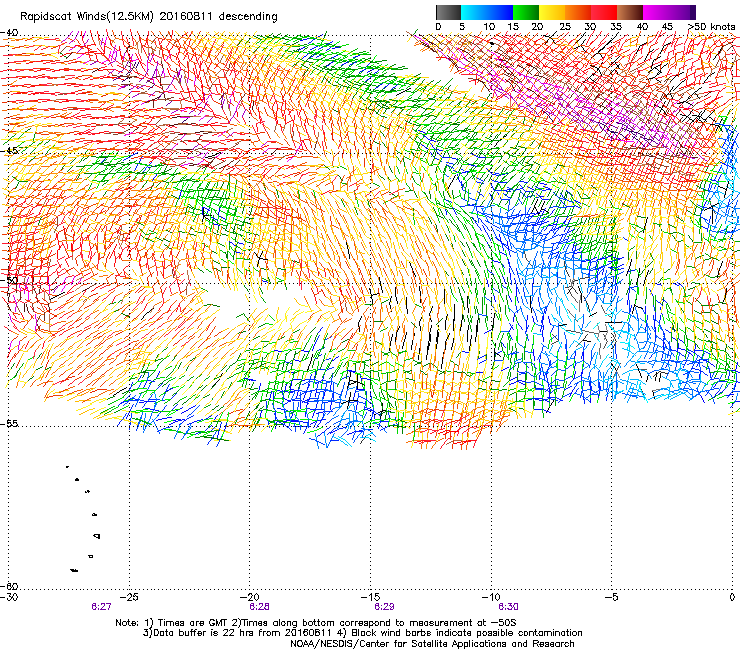740x650 pixels.
Task: Click the latitude axis label "-60"
Action: pos(10,586)
